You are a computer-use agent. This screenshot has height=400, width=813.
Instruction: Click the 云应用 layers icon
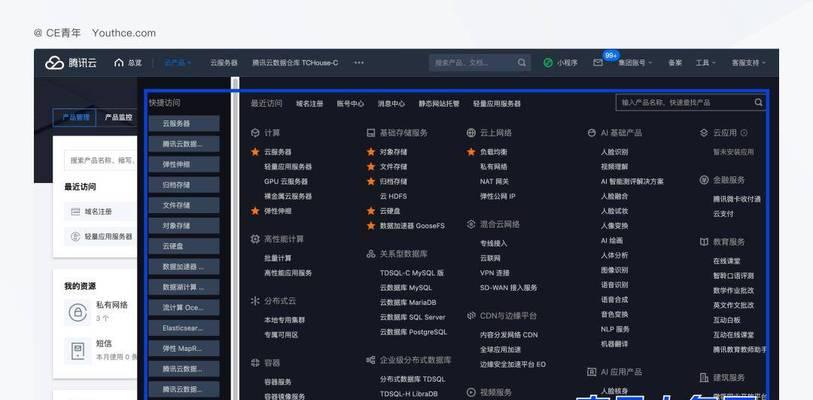coord(704,133)
